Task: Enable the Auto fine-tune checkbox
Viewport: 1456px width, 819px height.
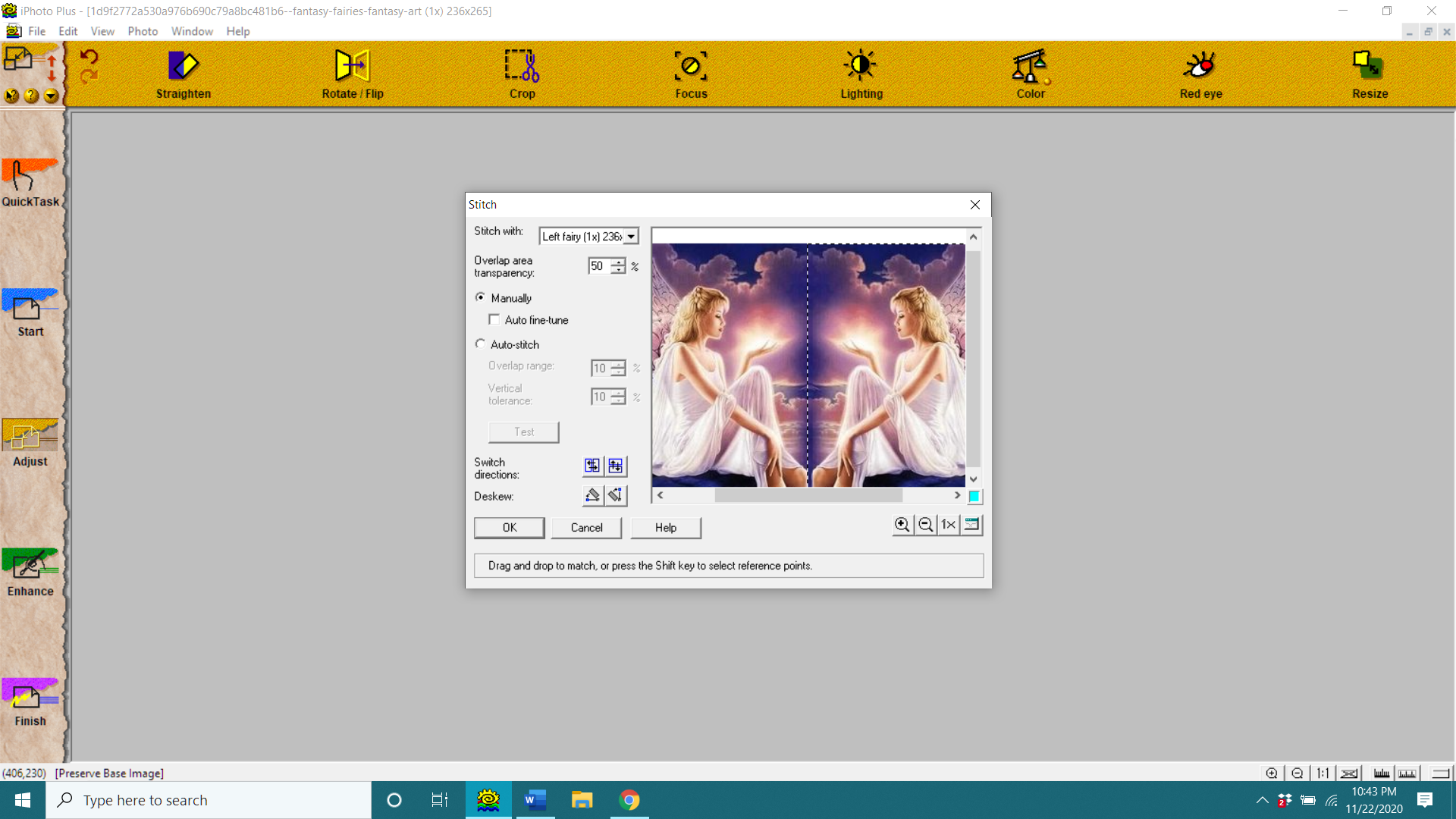Action: tap(494, 319)
